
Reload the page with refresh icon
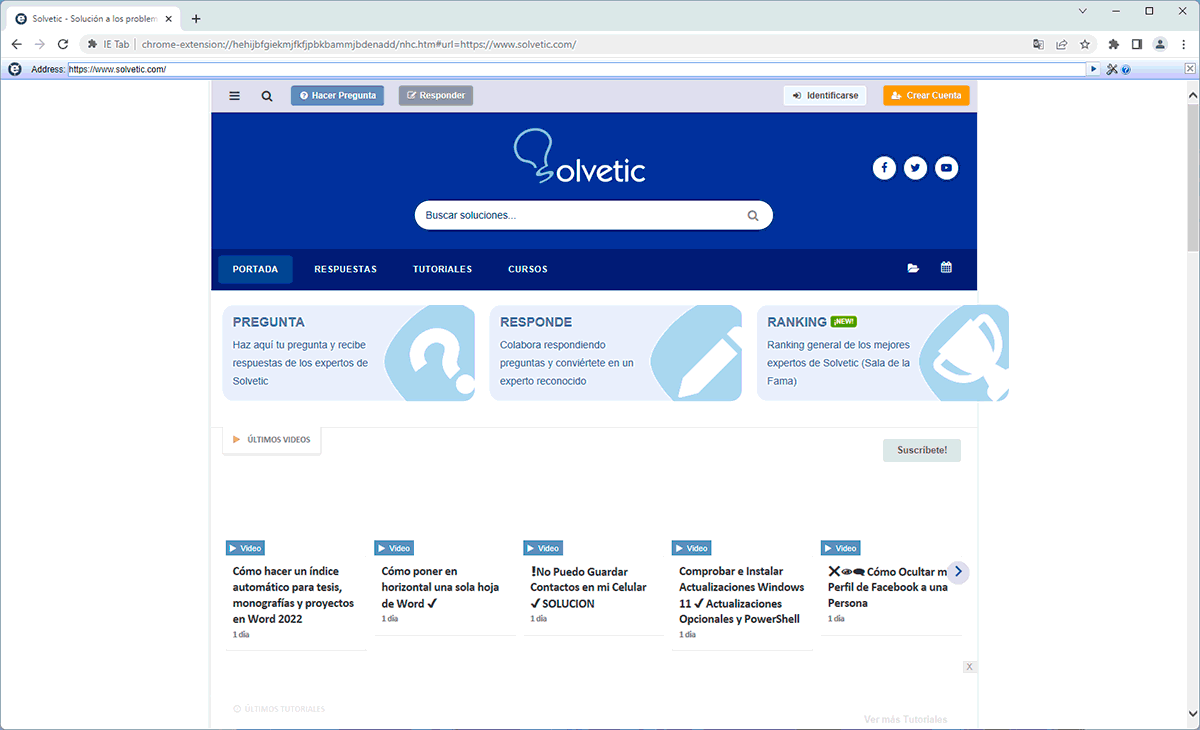tap(63, 44)
